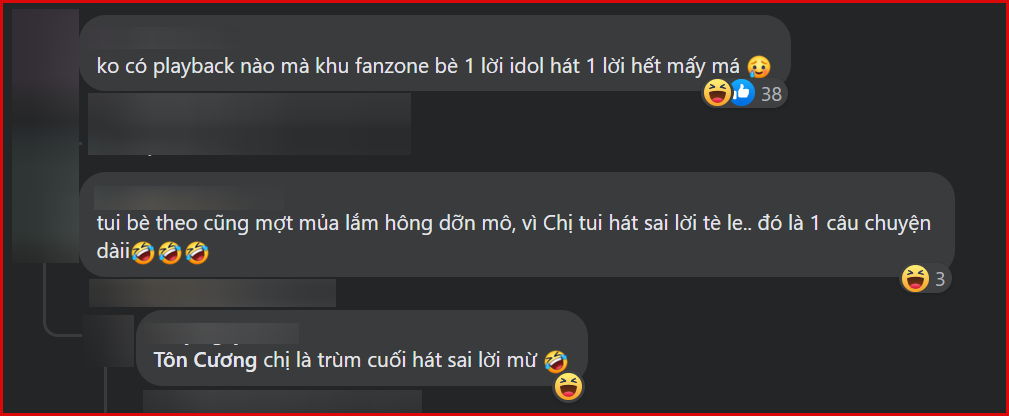
Task: Open the Tôn Cương profile mention link
Action: pos(205,361)
